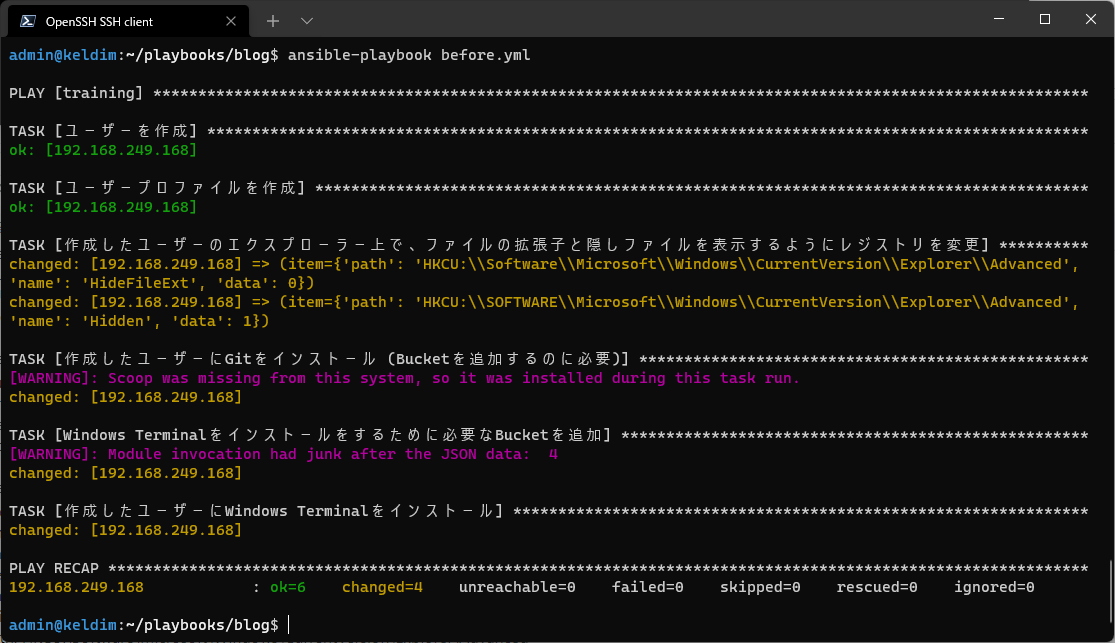Click the command 'ansible-playbook before.yml'
Viewport: 1115px width, 643px height.
(x=409, y=55)
